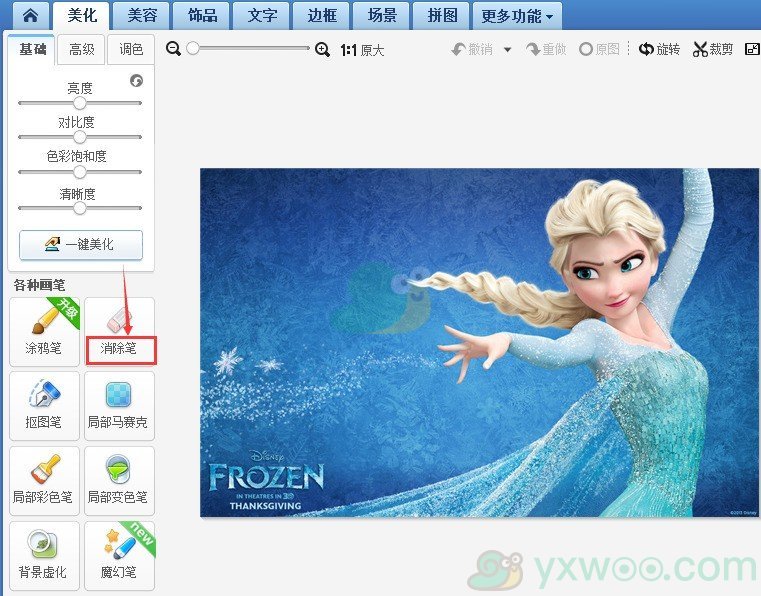761x596 pixels.
Task: Switch to the 高级 adjustments subtab
Action: pos(82,49)
